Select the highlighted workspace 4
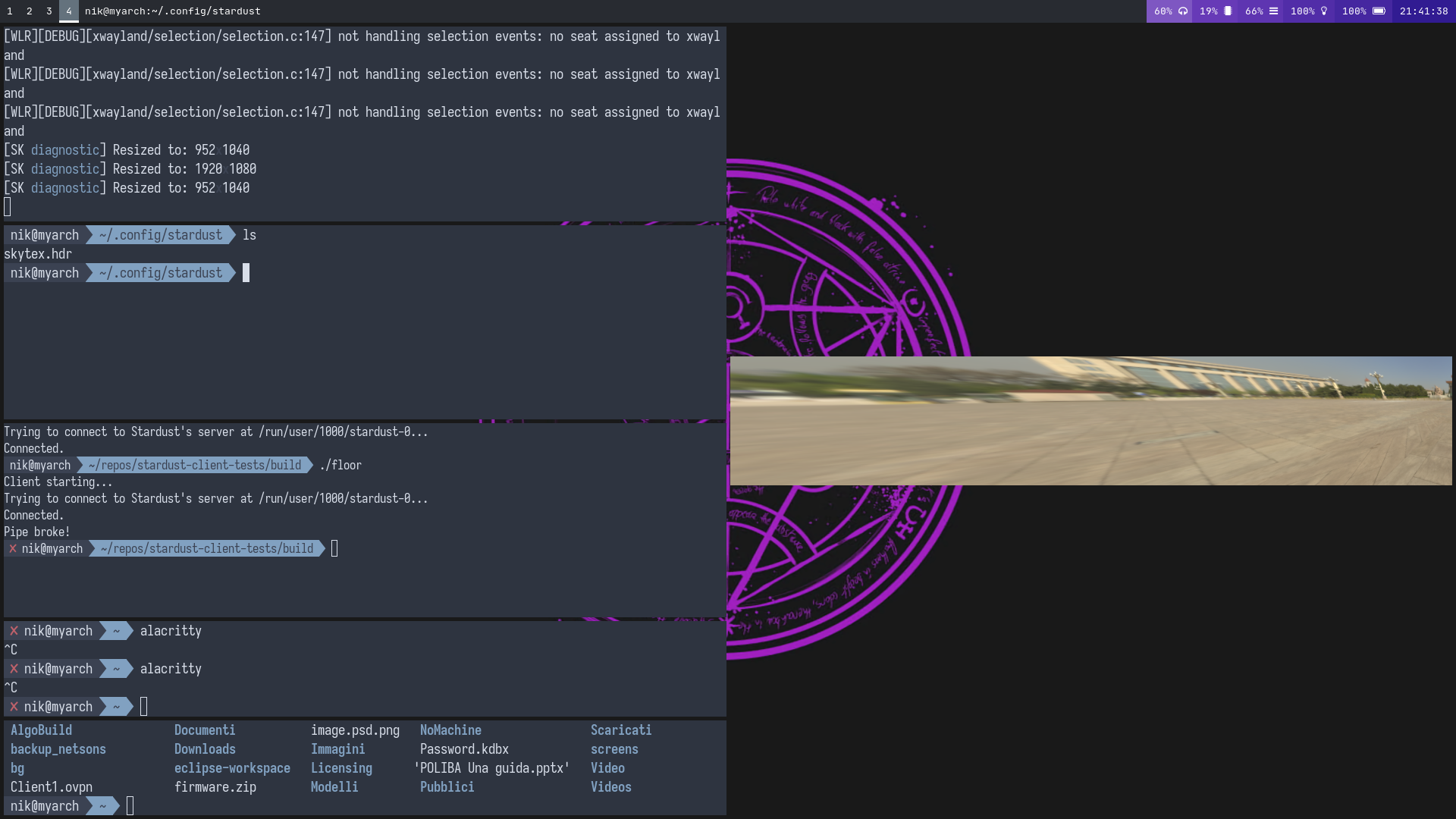The height and width of the screenshot is (819, 1456). tap(68, 11)
